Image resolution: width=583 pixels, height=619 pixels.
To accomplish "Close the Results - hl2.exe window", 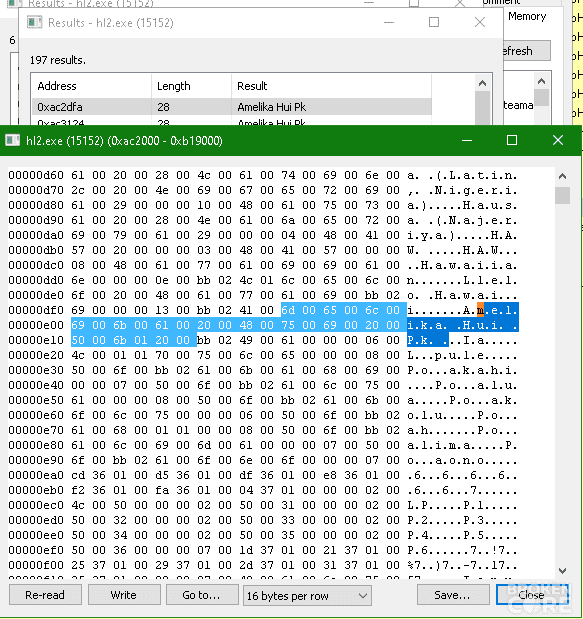I will [x=480, y=22].
